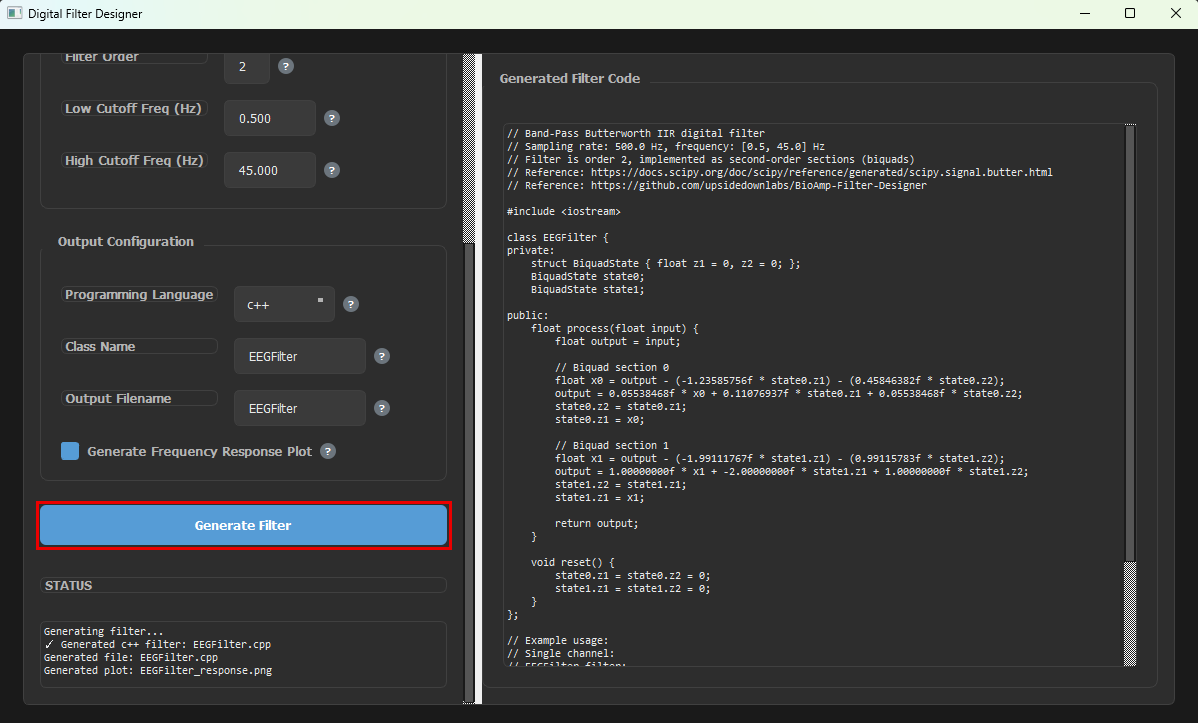The width and height of the screenshot is (1198, 723).
Task: Click the '// Biquad section 1' comment
Action: point(612,446)
